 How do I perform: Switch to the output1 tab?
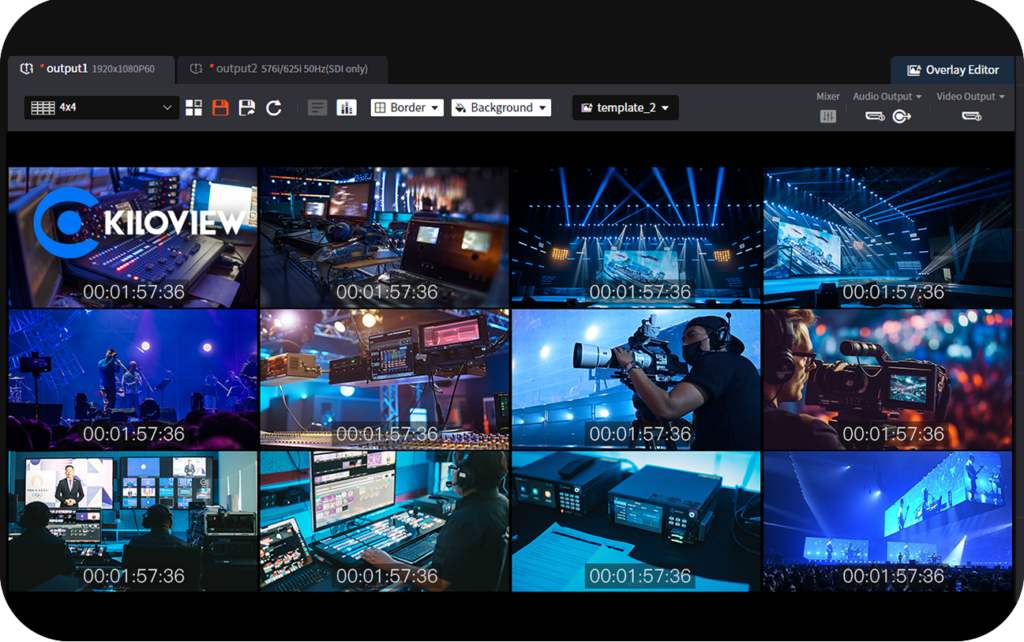91,69
